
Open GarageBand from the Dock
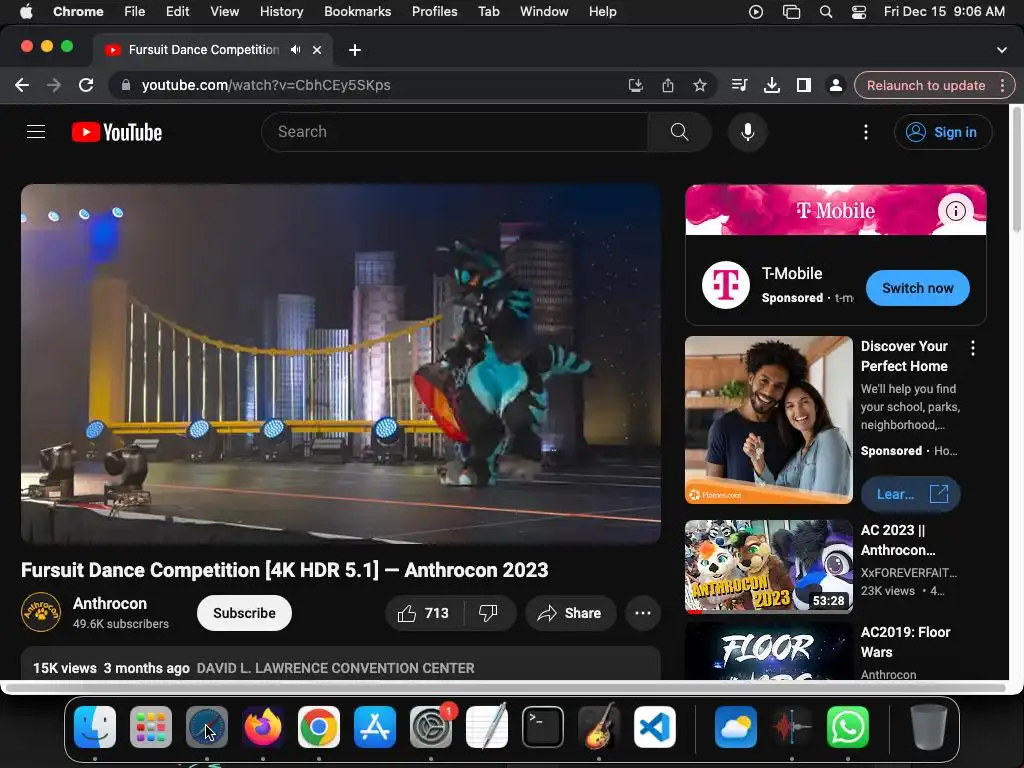599,727
